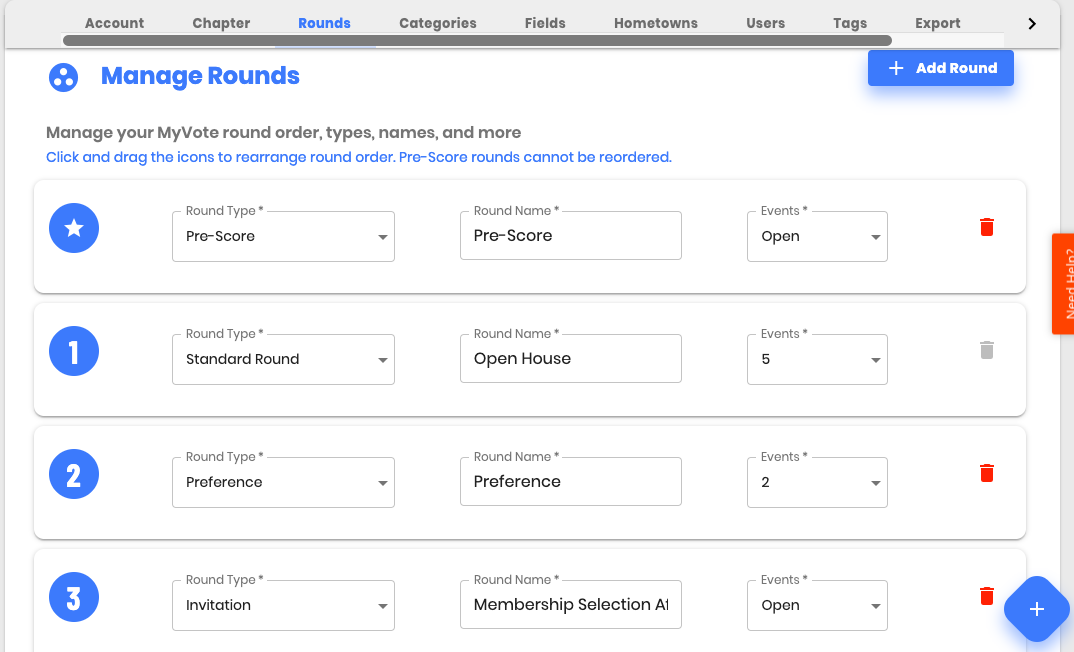The image size is (1074, 652).
Task: Open Events dropdown for Membership Selection round
Action: point(817,605)
